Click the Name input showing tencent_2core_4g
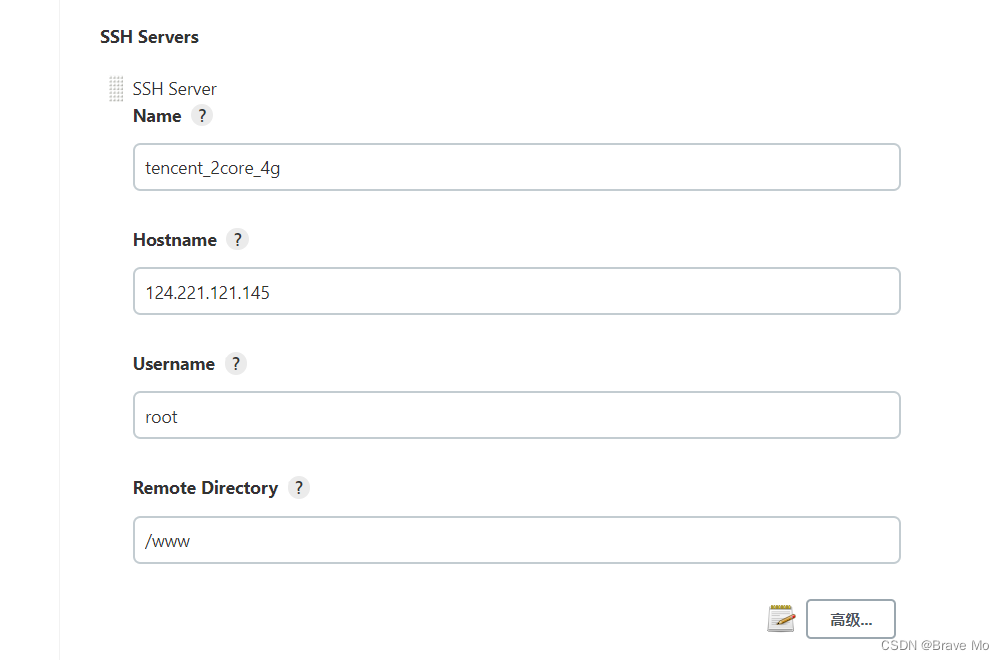This screenshot has width=1004, height=660. click(516, 167)
